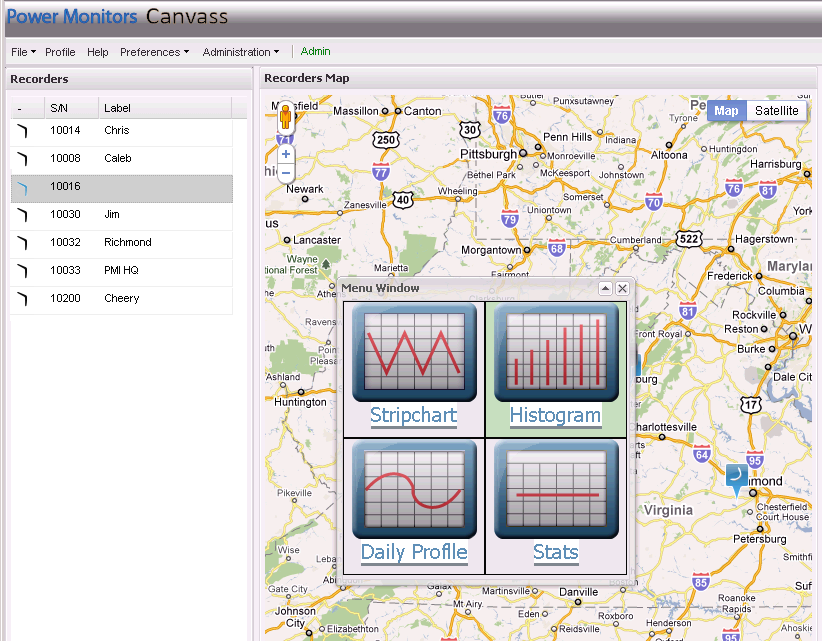Open the File menu
The height and width of the screenshot is (641, 822).
[21, 51]
